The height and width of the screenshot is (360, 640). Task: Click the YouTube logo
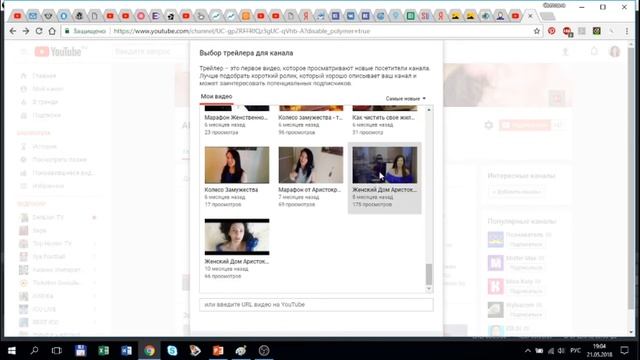[58, 52]
